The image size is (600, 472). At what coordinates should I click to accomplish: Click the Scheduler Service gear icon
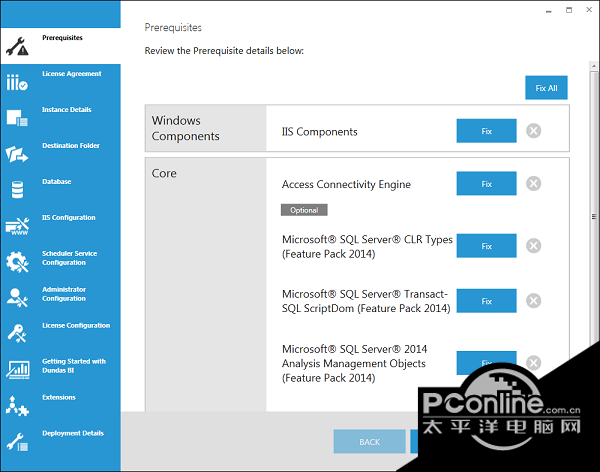[17, 262]
